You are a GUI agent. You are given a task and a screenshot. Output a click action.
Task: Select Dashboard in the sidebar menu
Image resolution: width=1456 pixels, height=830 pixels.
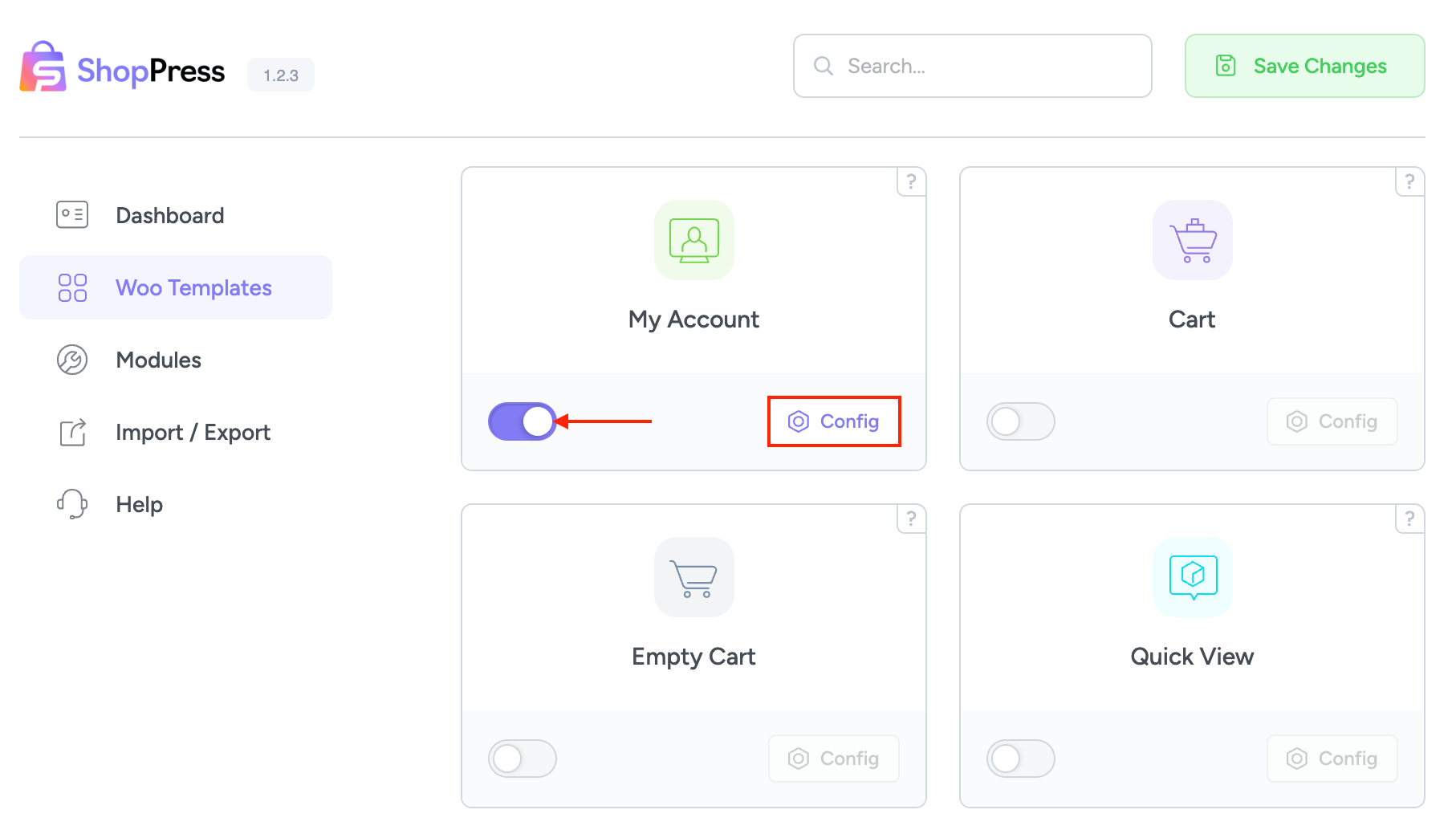point(169,214)
